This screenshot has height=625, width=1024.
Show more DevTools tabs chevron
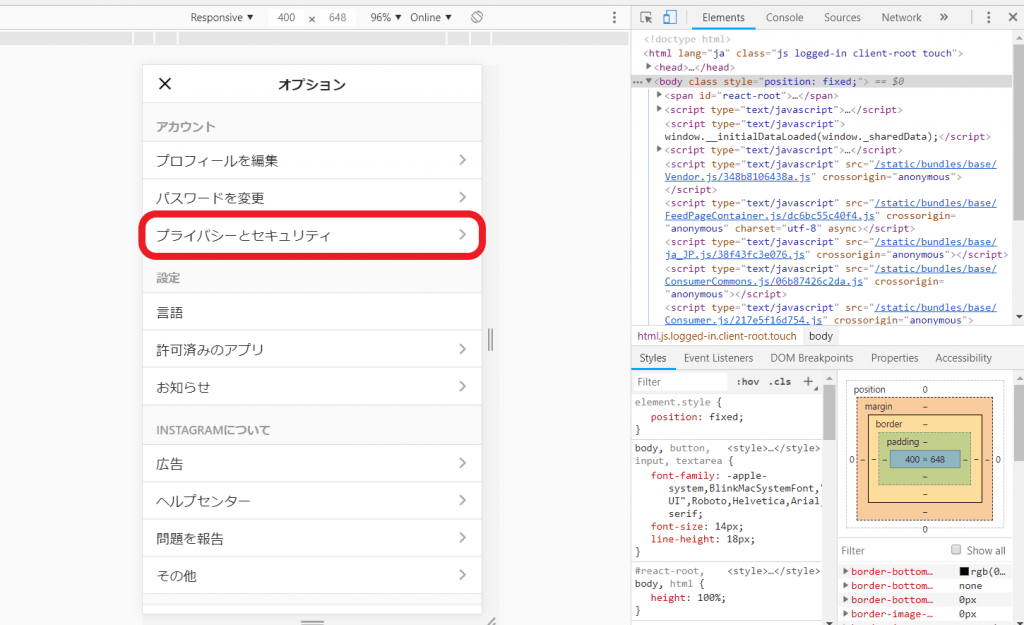point(943,18)
